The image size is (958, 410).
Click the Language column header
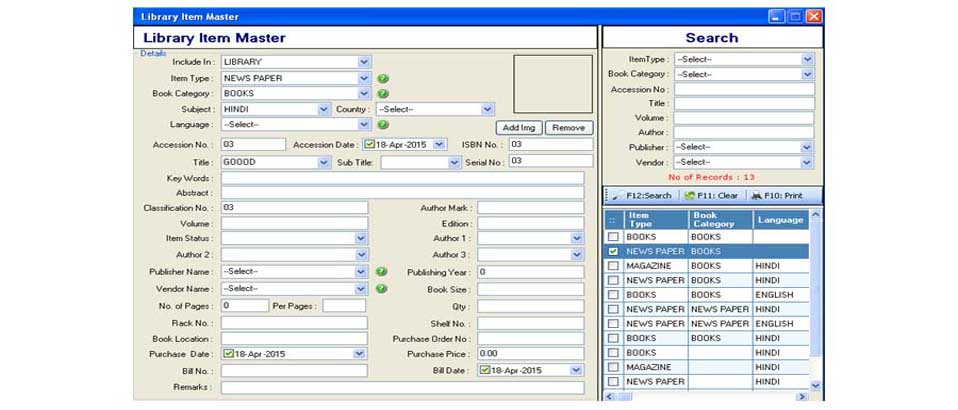780,219
